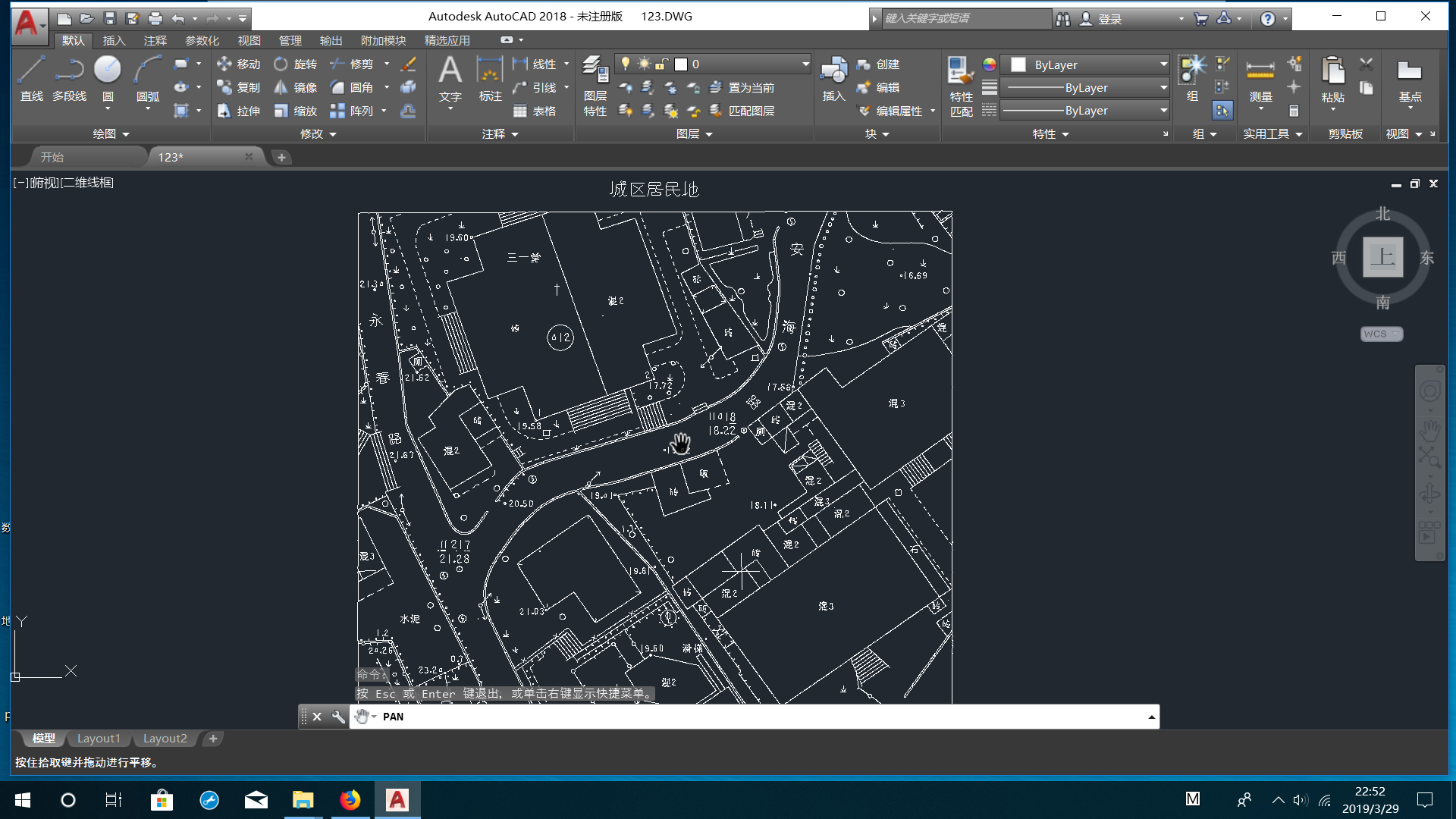Click the PAN command line field
The height and width of the screenshot is (819, 1456).
click(531, 716)
